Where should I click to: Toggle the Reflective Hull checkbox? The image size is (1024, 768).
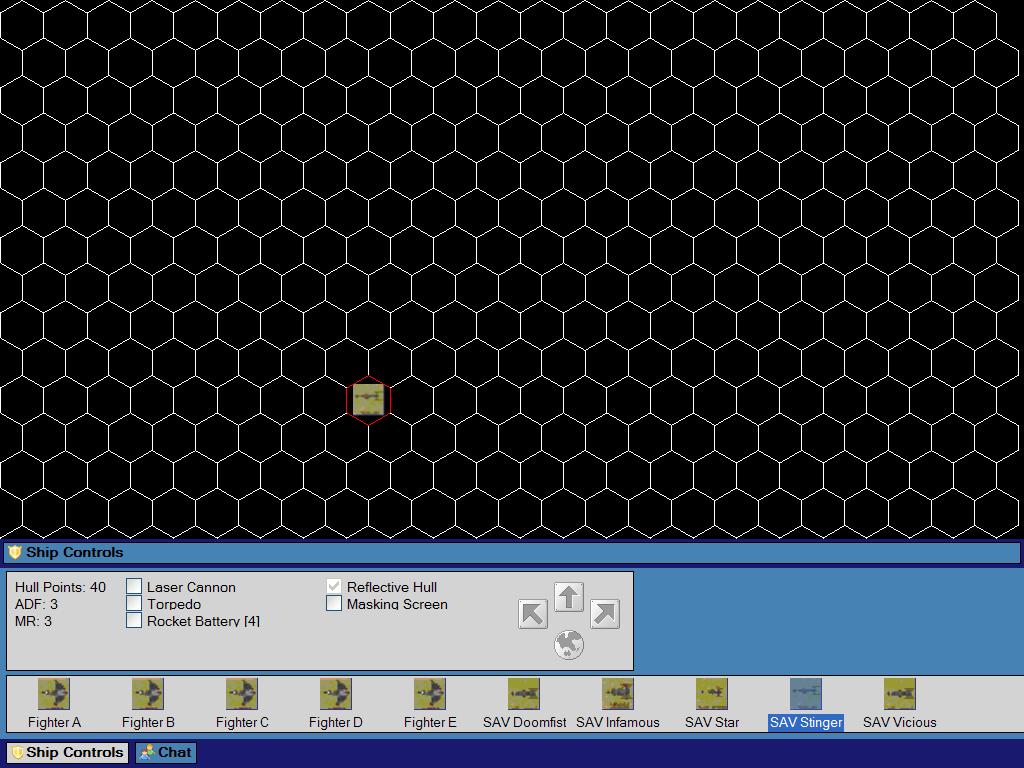pyautogui.click(x=334, y=586)
